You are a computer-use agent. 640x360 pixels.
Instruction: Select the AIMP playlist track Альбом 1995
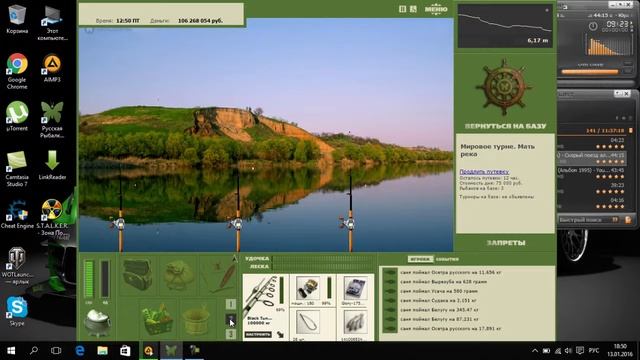click(x=591, y=173)
